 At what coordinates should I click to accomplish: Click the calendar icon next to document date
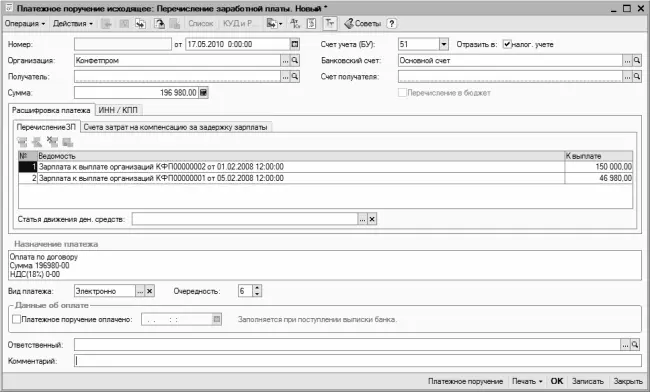(x=294, y=44)
